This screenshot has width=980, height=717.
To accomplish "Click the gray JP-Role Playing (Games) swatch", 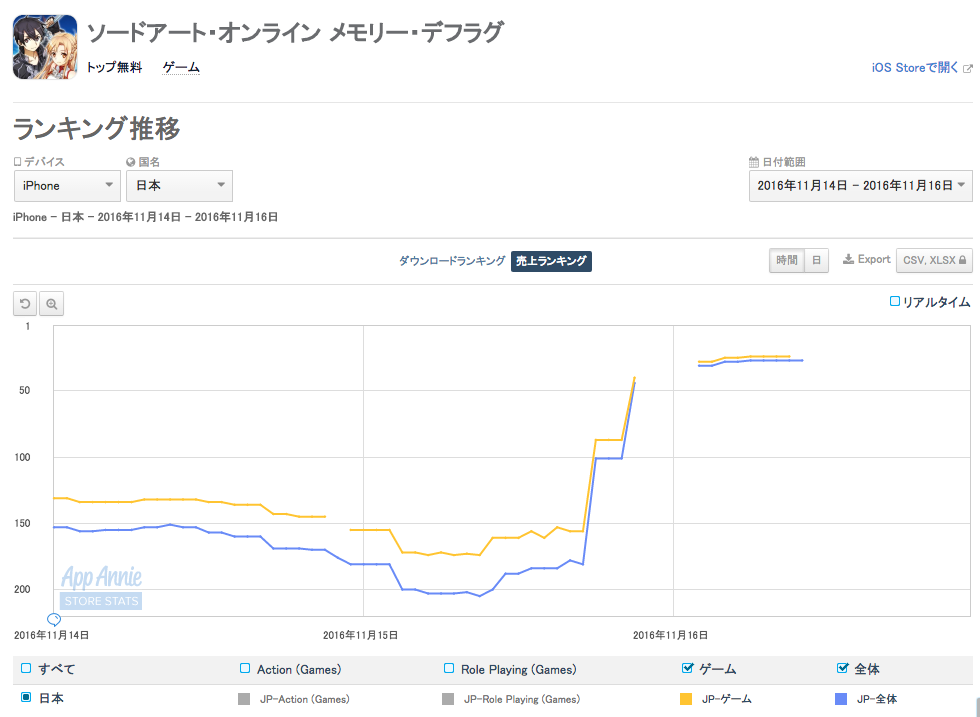I will (448, 699).
